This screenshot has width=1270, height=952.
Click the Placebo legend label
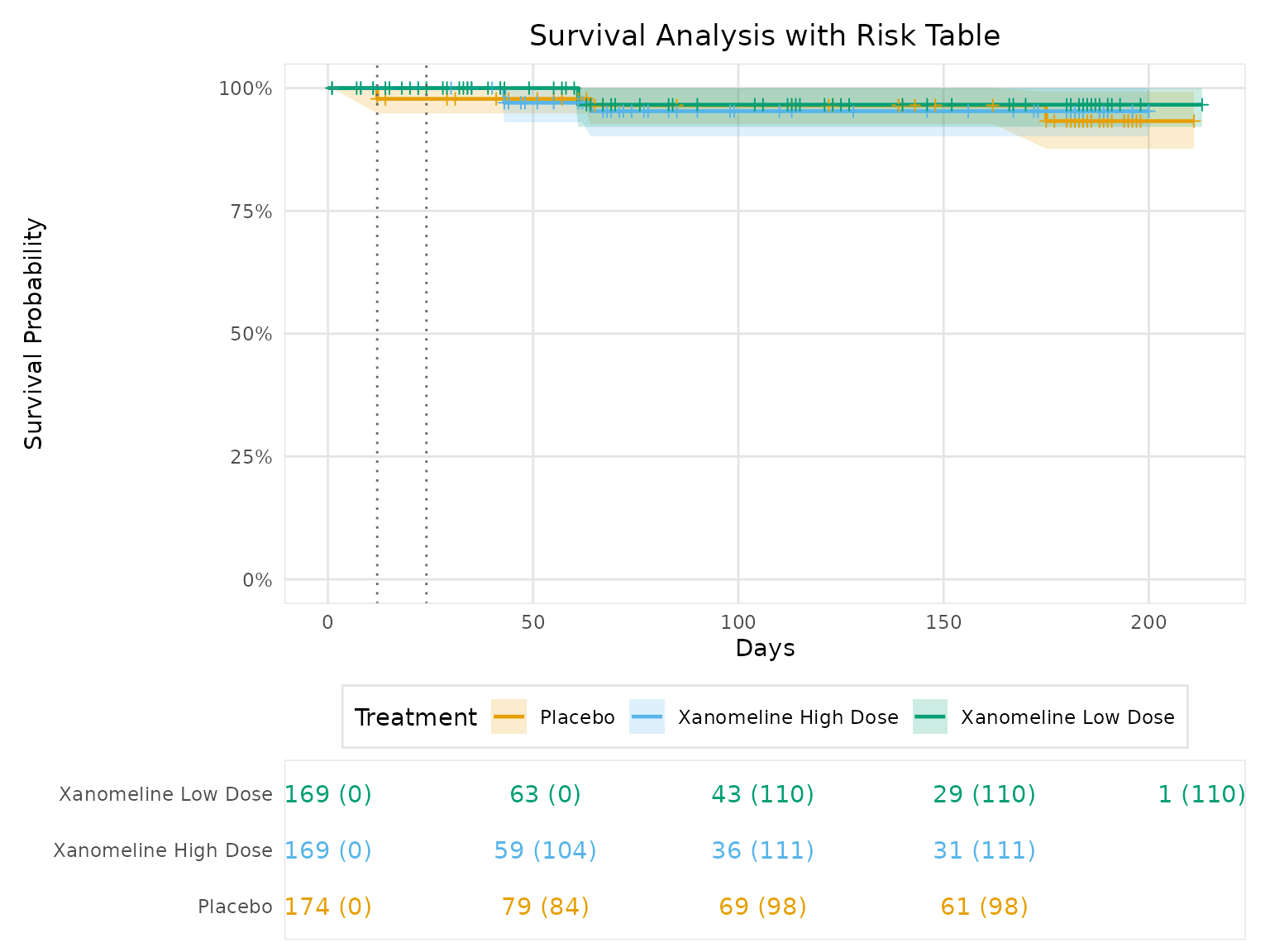coord(577,717)
